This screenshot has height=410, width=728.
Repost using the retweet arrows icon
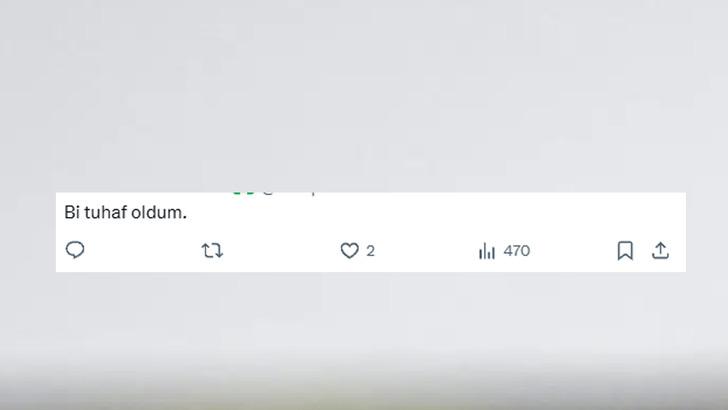point(212,251)
